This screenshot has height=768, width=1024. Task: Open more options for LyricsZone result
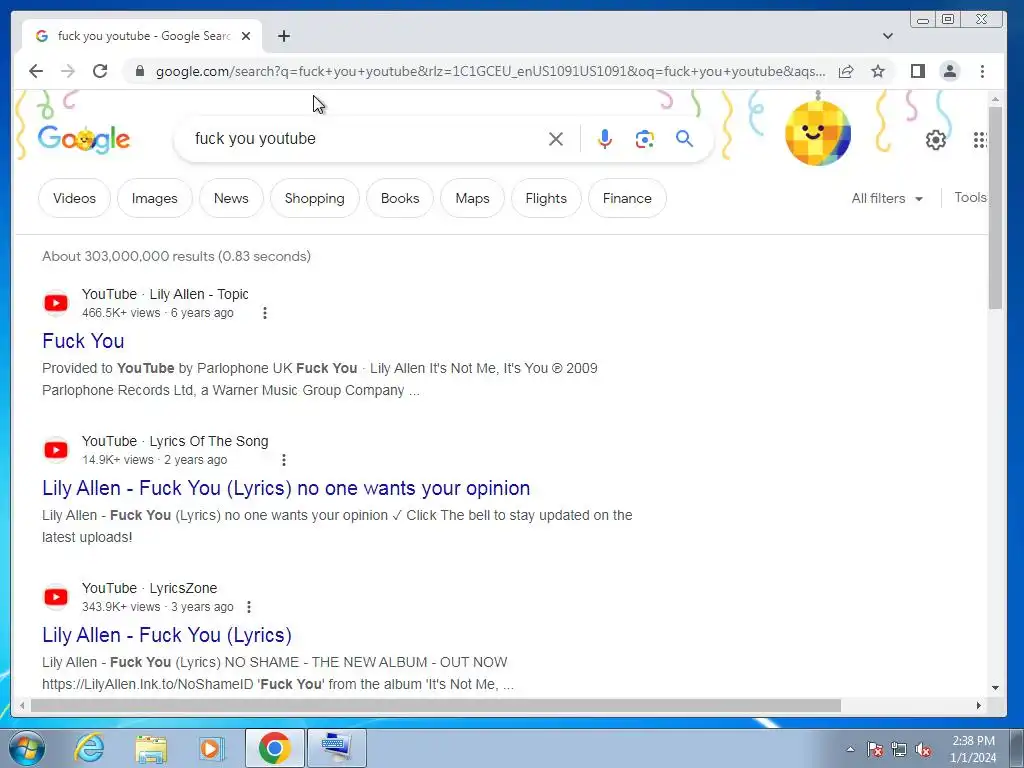point(249,607)
